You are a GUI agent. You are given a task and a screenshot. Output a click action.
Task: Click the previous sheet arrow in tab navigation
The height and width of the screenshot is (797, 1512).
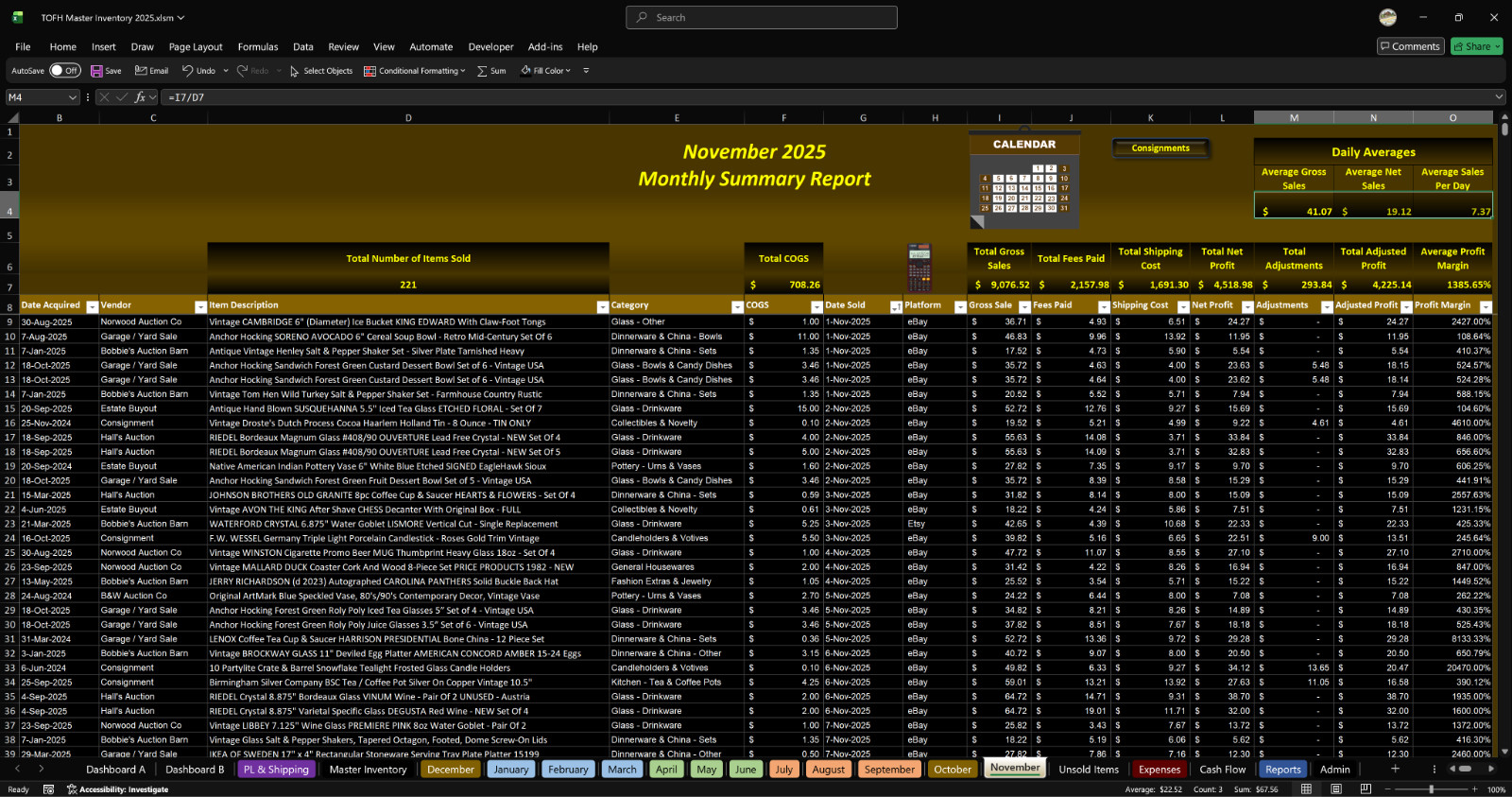tap(17, 769)
